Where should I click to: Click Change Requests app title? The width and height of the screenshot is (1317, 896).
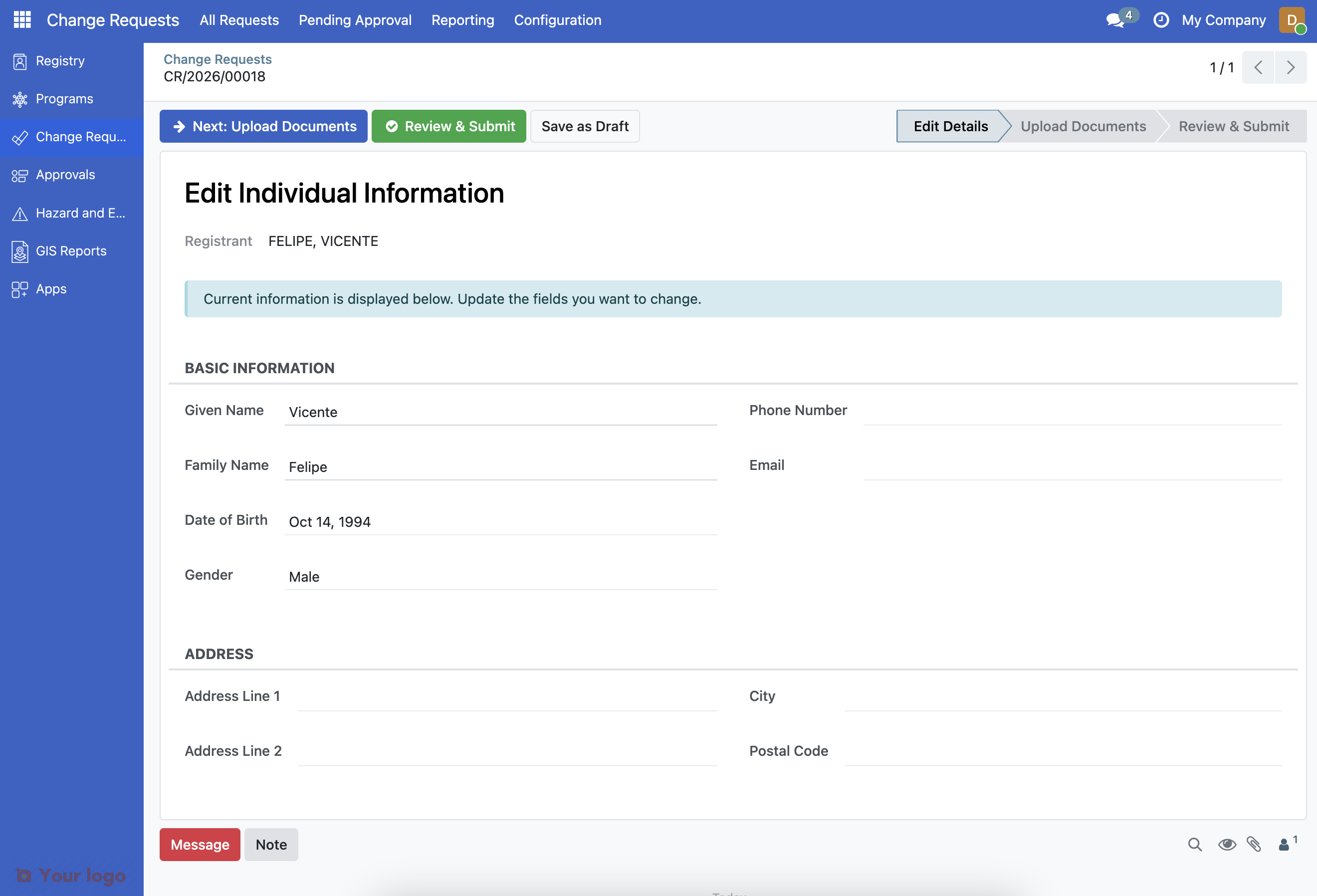pyautogui.click(x=113, y=20)
